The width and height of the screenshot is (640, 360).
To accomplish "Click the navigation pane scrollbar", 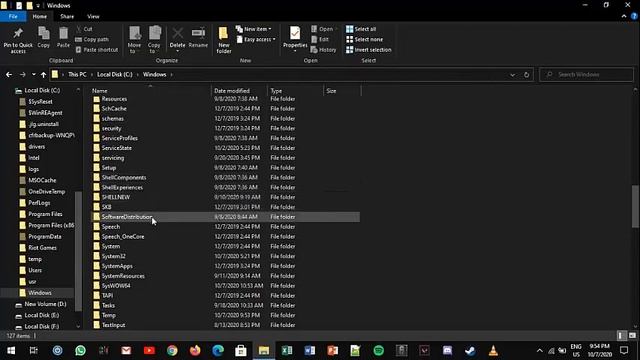I will click(78, 251).
